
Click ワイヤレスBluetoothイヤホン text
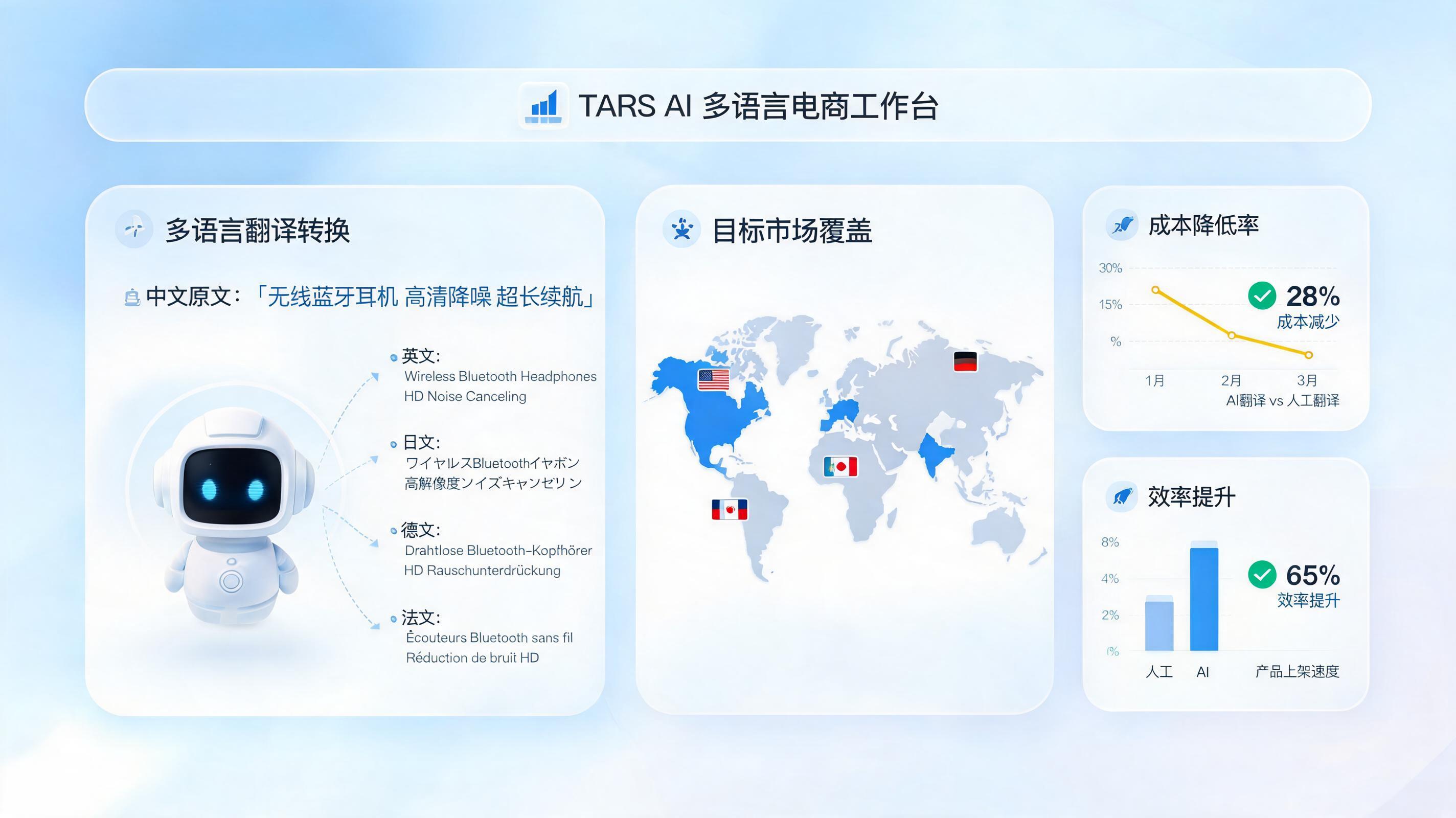point(492,463)
